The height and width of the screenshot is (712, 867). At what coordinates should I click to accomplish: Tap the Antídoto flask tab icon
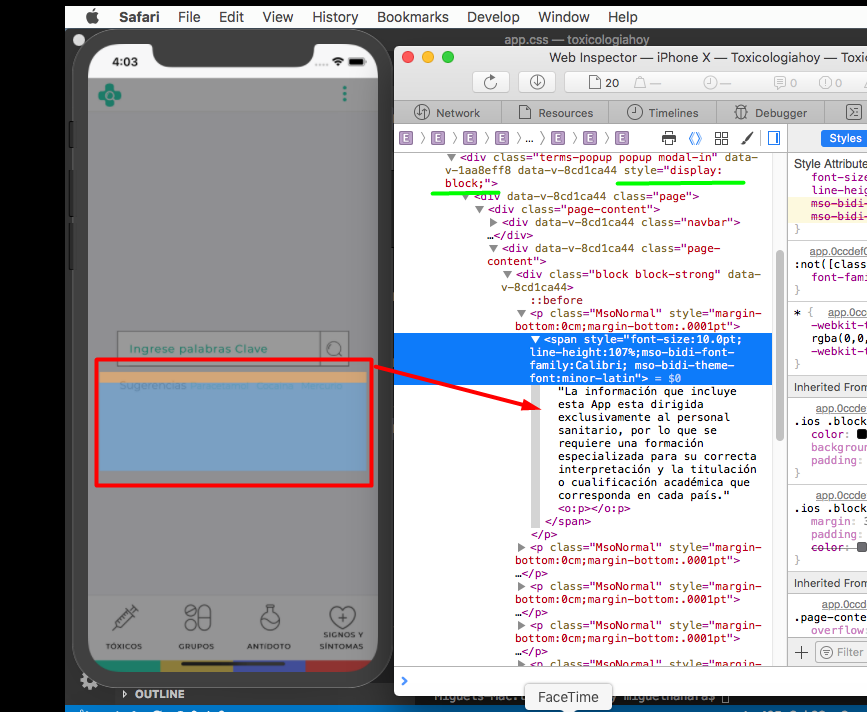270,617
